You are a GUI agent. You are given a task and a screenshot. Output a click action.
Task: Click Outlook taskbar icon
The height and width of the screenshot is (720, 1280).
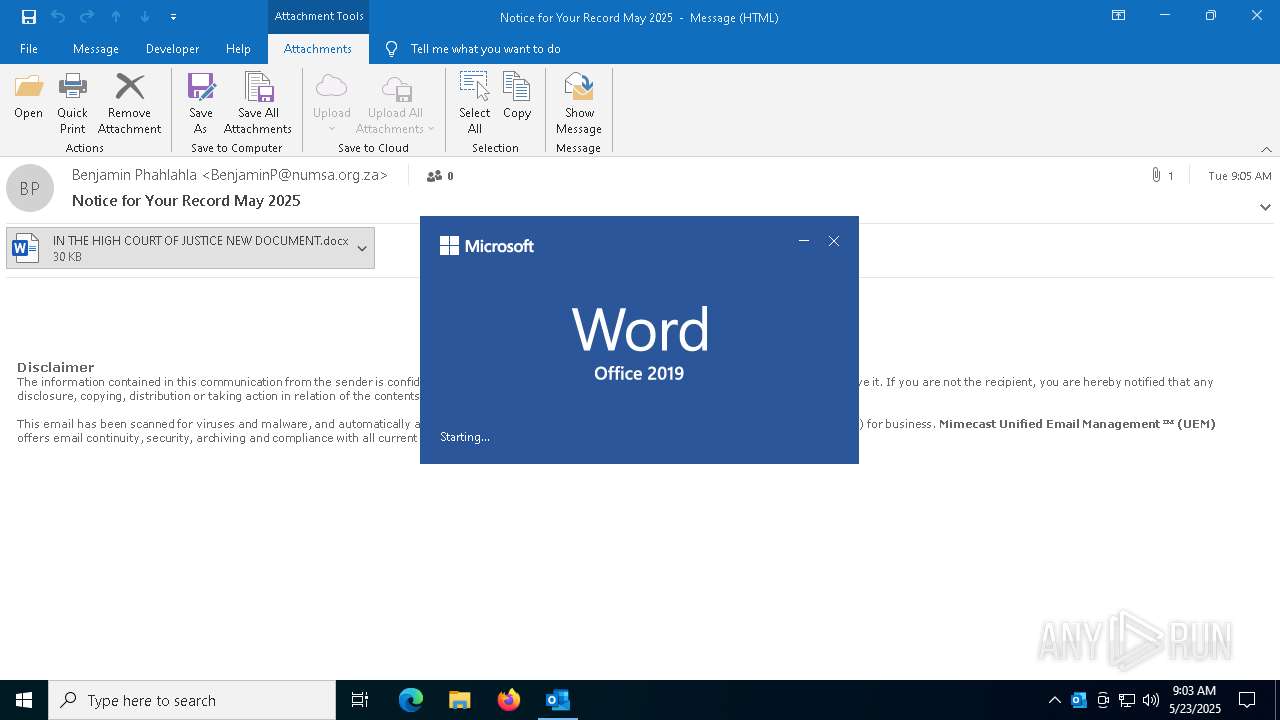point(558,700)
